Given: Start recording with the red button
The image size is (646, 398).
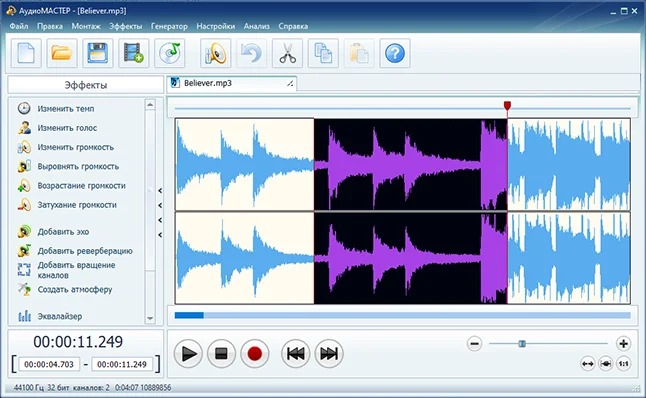Looking at the screenshot, I should click(255, 354).
